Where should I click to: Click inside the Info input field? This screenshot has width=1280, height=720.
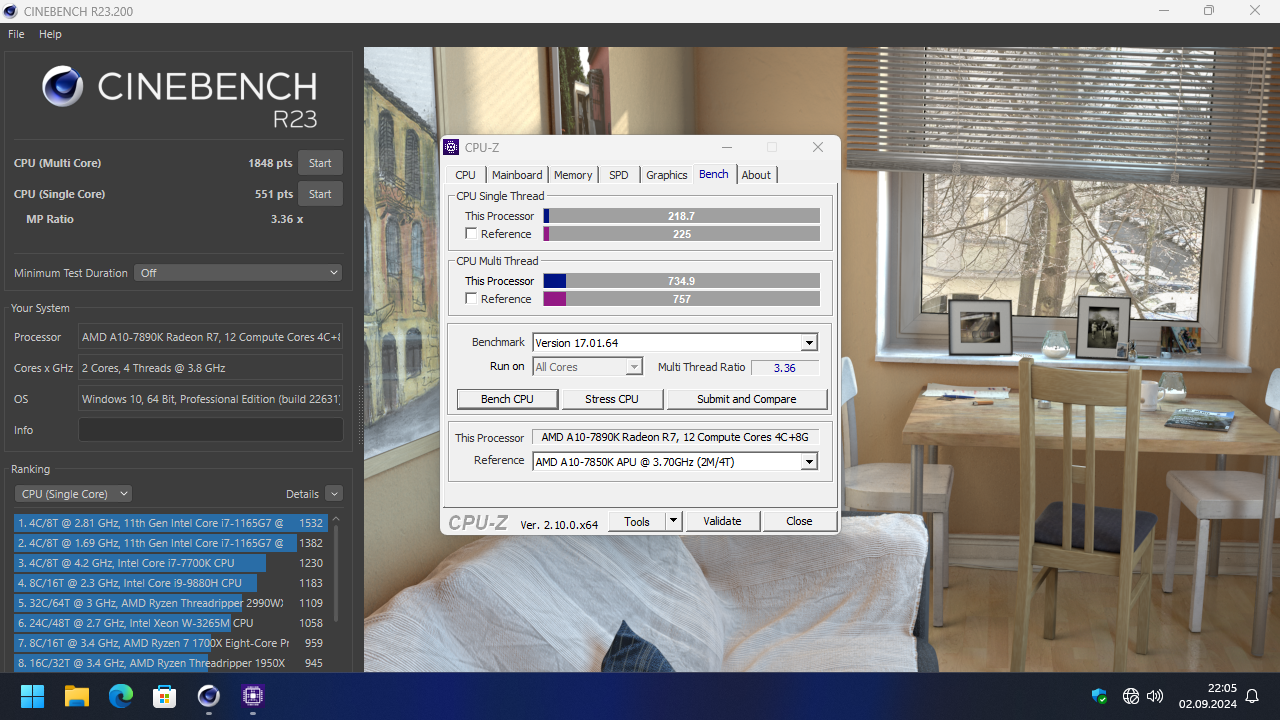click(210, 429)
